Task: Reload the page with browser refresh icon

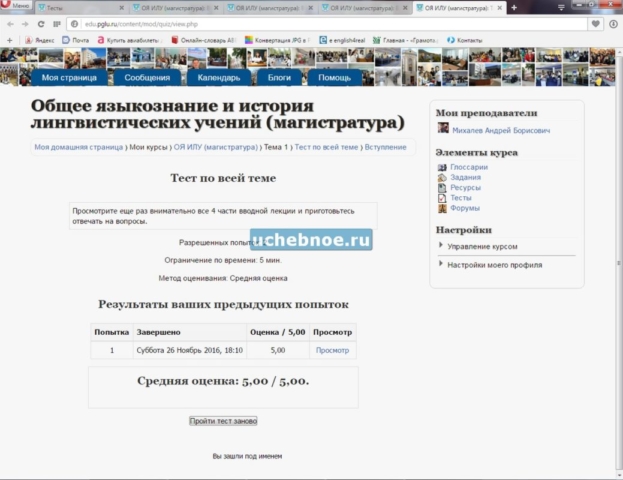Action: 41,23
